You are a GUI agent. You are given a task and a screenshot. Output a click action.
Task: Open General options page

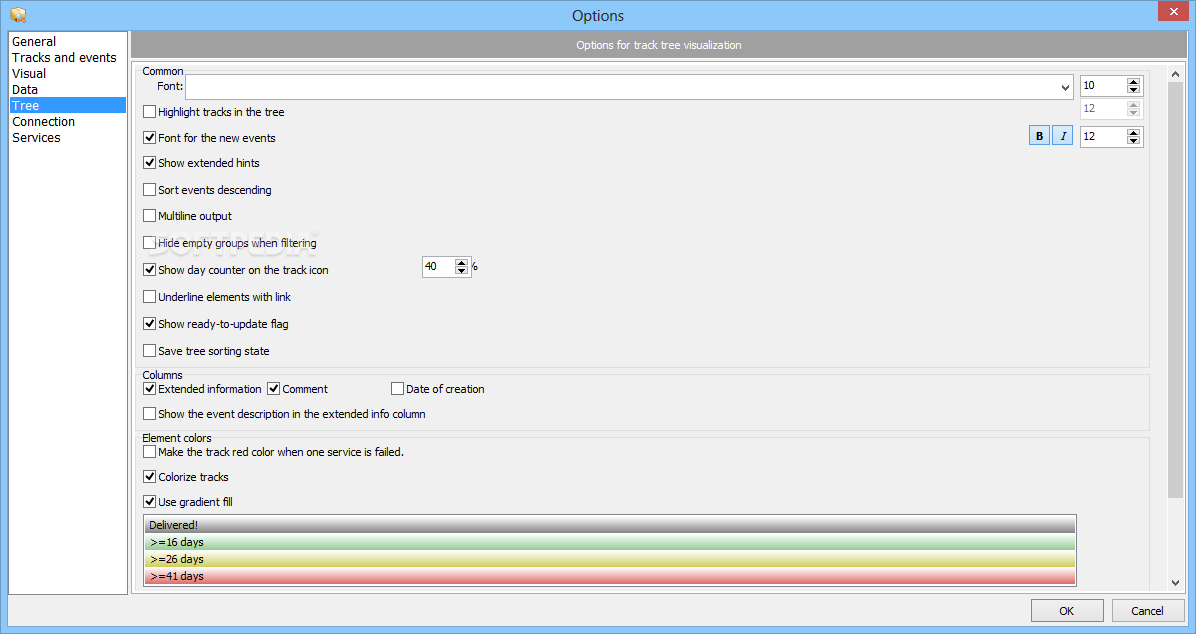pyautogui.click(x=34, y=41)
